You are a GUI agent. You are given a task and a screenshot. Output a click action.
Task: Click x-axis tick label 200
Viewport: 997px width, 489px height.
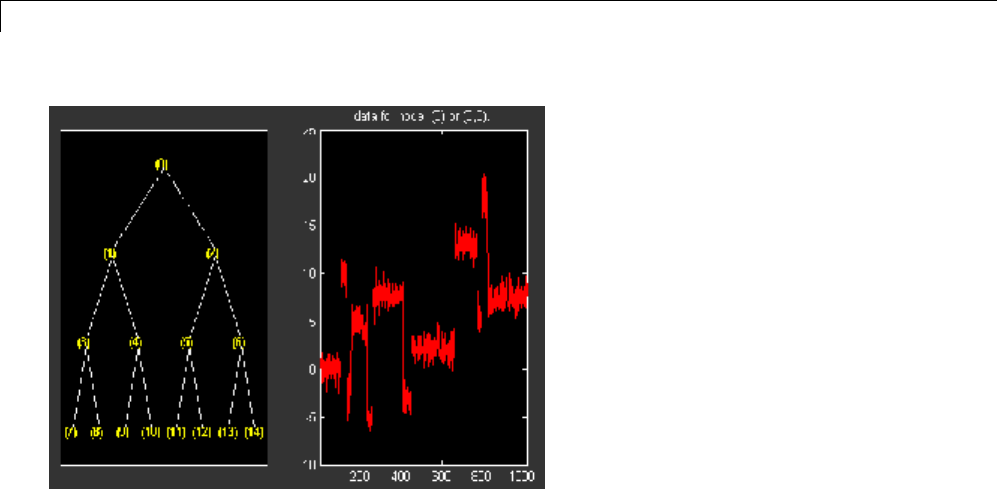point(361,476)
